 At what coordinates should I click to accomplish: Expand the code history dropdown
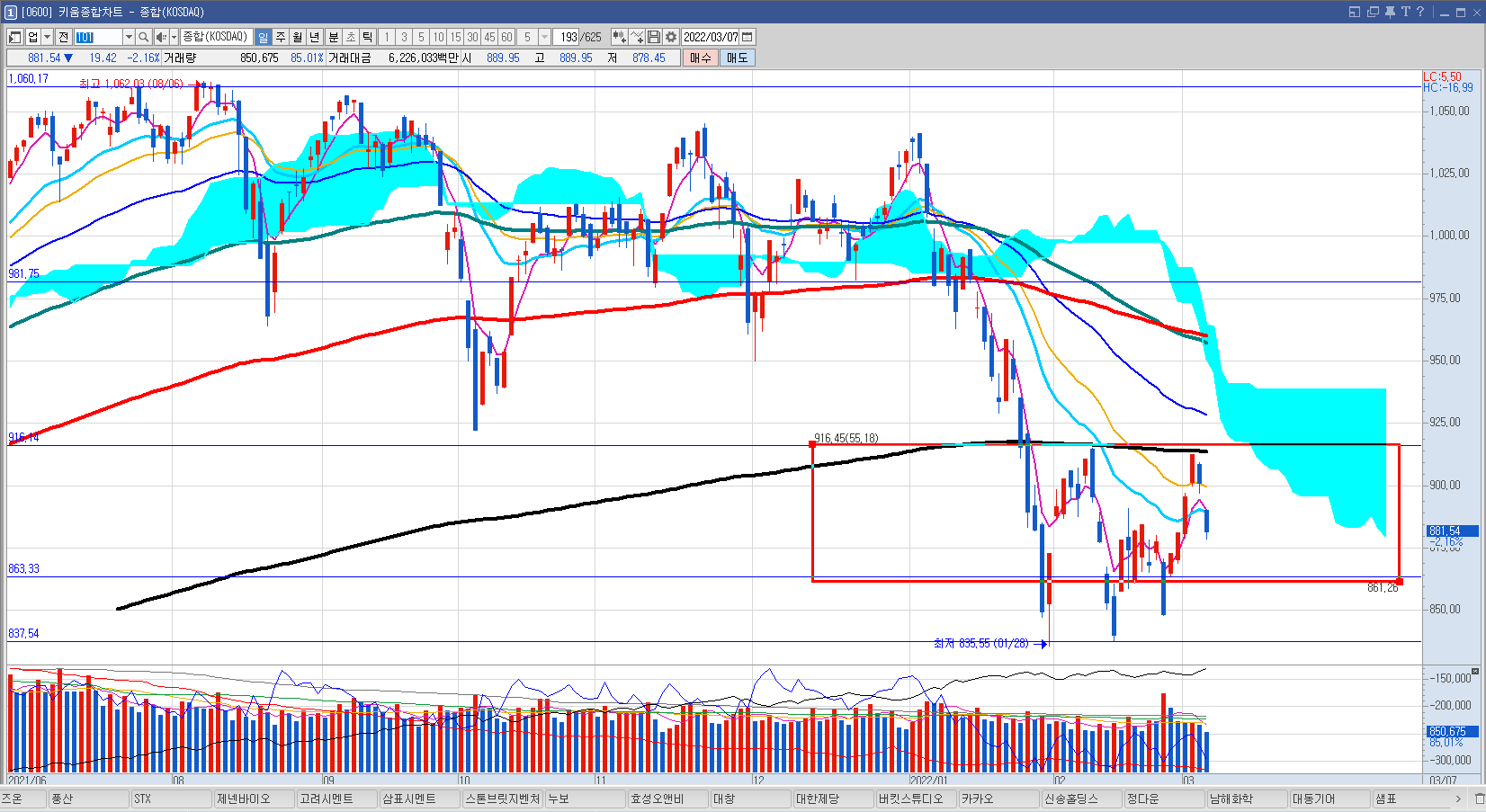129,37
